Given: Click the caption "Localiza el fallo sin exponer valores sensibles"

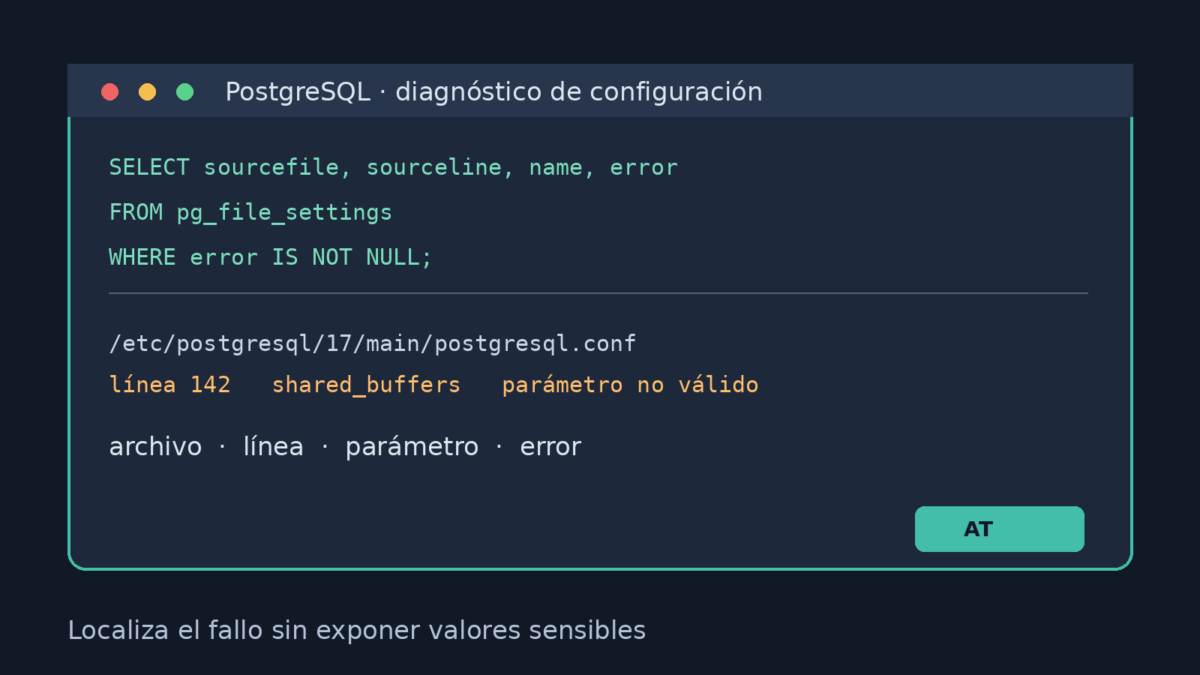Looking at the screenshot, I should [x=357, y=631].
